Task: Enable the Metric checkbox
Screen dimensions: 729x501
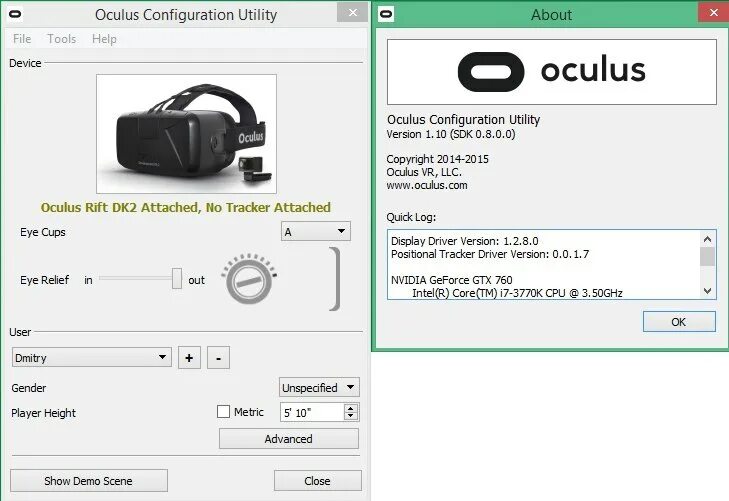Action: [224, 411]
